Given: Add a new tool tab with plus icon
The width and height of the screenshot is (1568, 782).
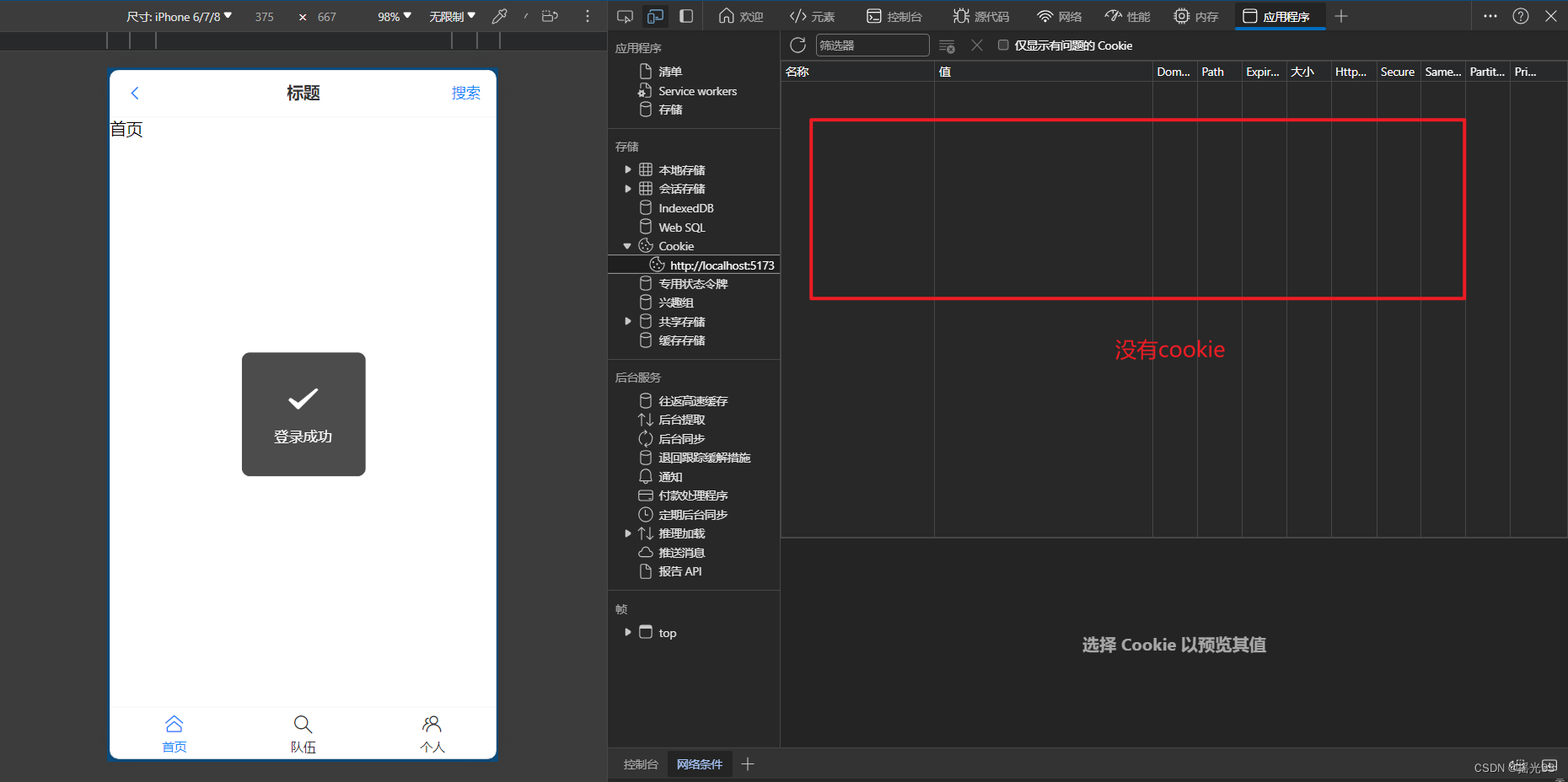Looking at the screenshot, I should tap(1341, 16).
